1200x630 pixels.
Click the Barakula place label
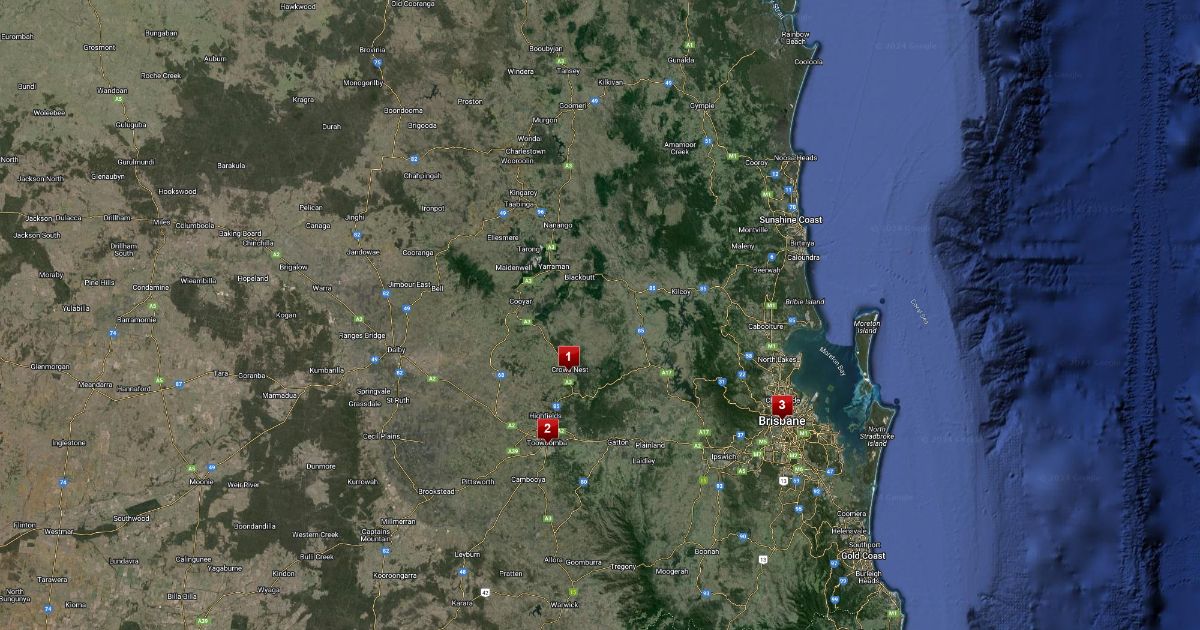click(231, 165)
